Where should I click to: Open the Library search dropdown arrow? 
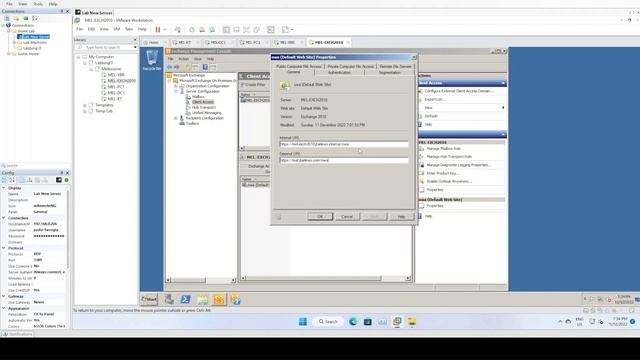[136, 47]
